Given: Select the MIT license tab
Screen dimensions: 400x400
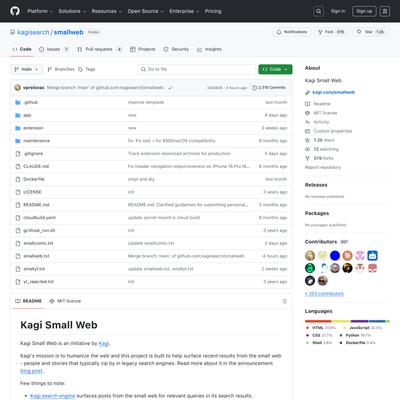Looking at the screenshot, I should tap(65, 301).
